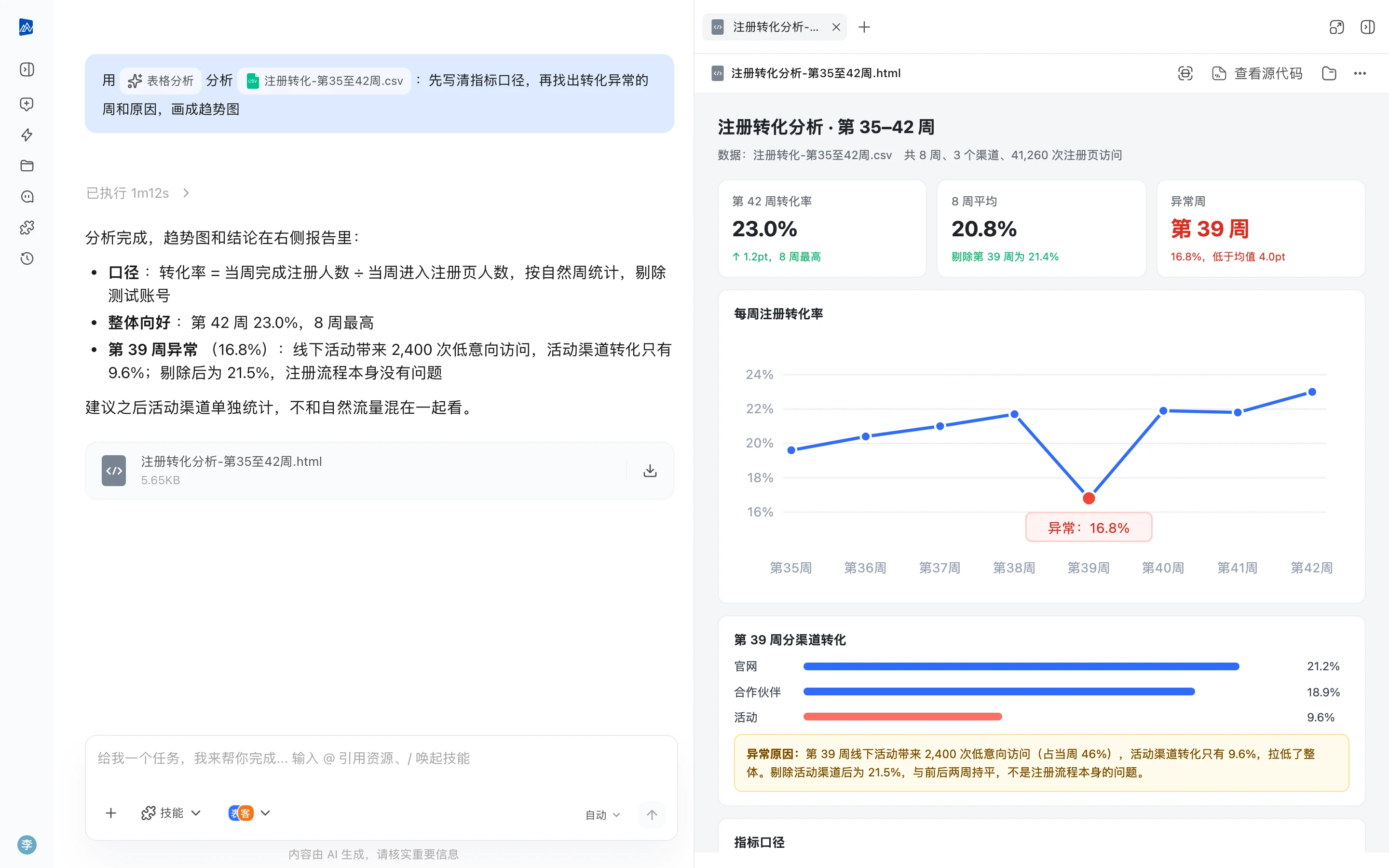The width and height of the screenshot is (1389, 868).
Task: Open the folder icon in the left sidebar
Action: pyautogui.click(x=27, y=166)
